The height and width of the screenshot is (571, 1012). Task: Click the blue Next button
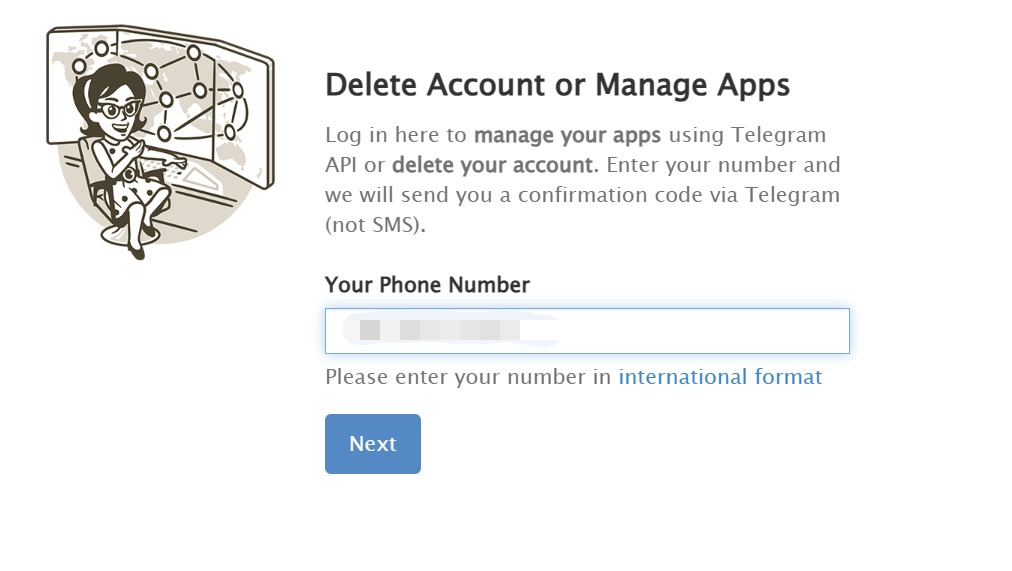(372, 444)
